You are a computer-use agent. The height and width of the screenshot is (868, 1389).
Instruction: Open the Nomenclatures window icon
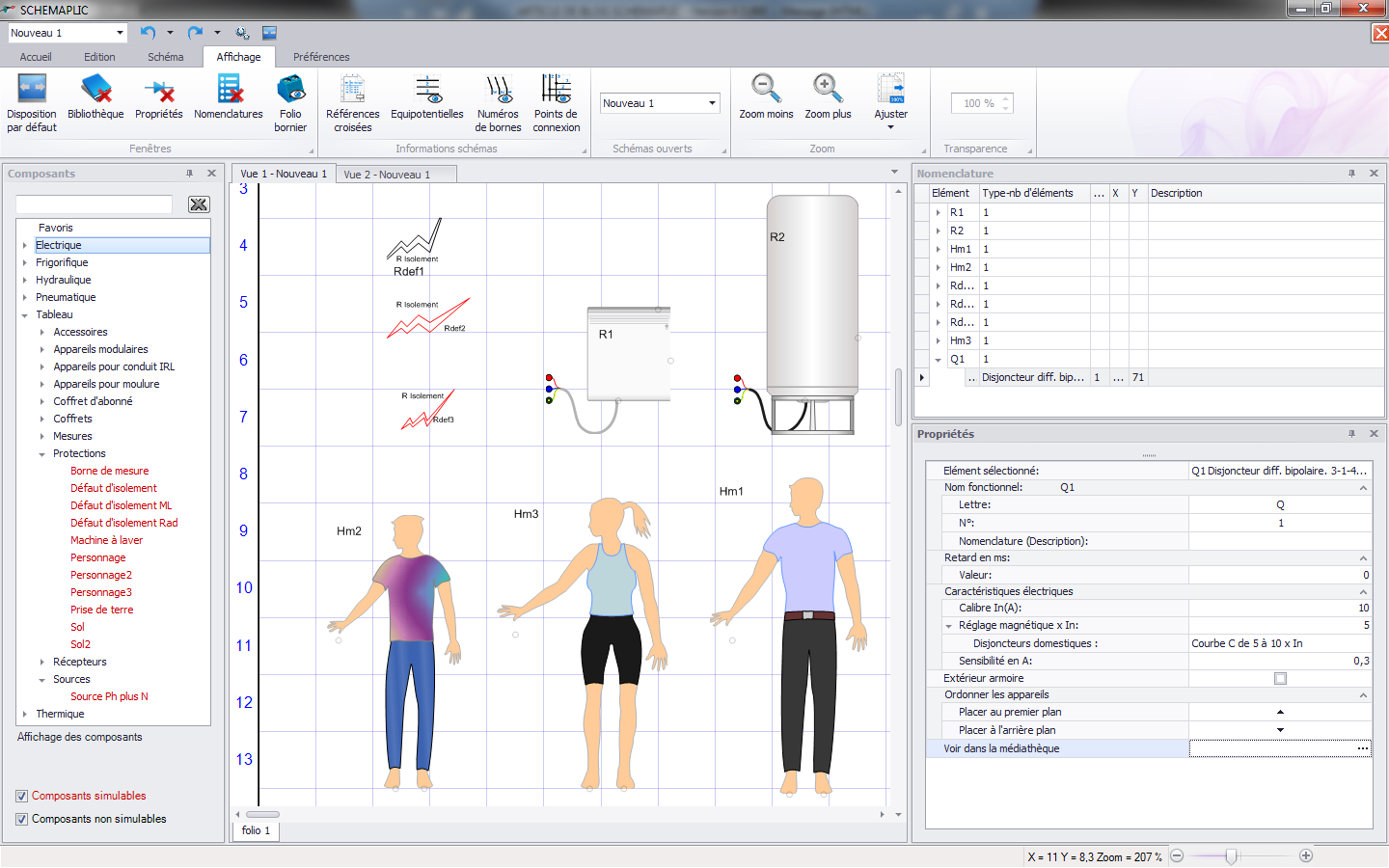tap(229, 90)
